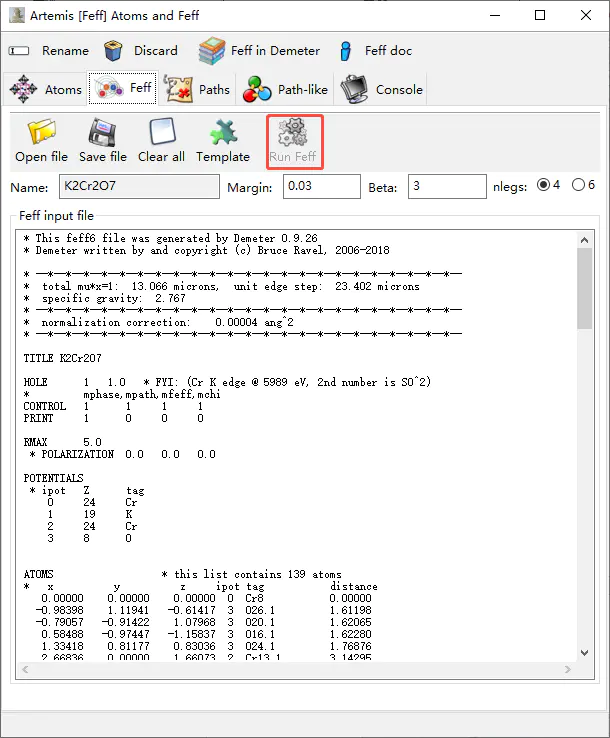The image size is (610, 738).
Task: Click the Name field K2Cr2O7
Action: [139, 186]
